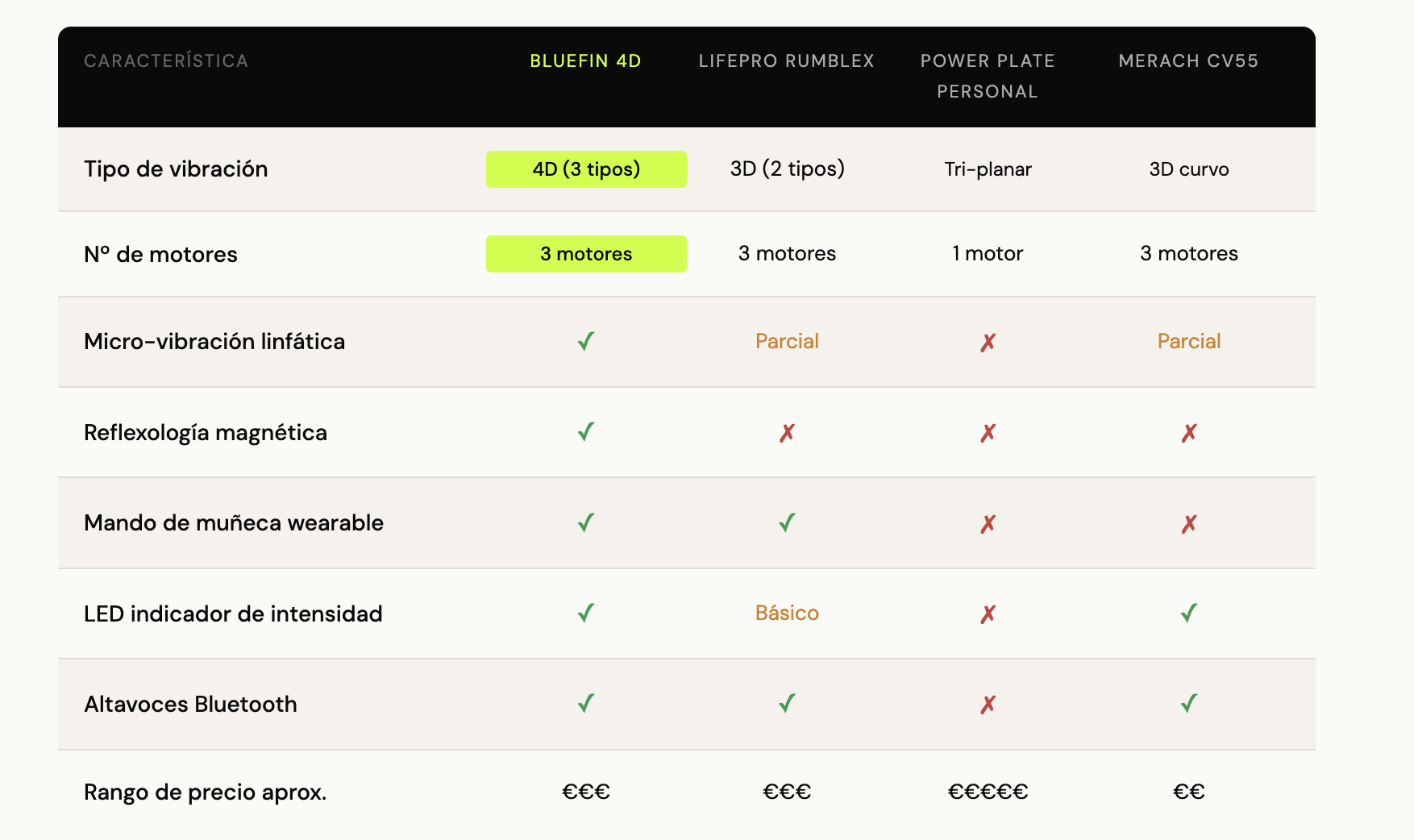Click Power Plate cross for Micro-vibración linfática
Screen dimensions: 1414x840
(x=988, y=343)
